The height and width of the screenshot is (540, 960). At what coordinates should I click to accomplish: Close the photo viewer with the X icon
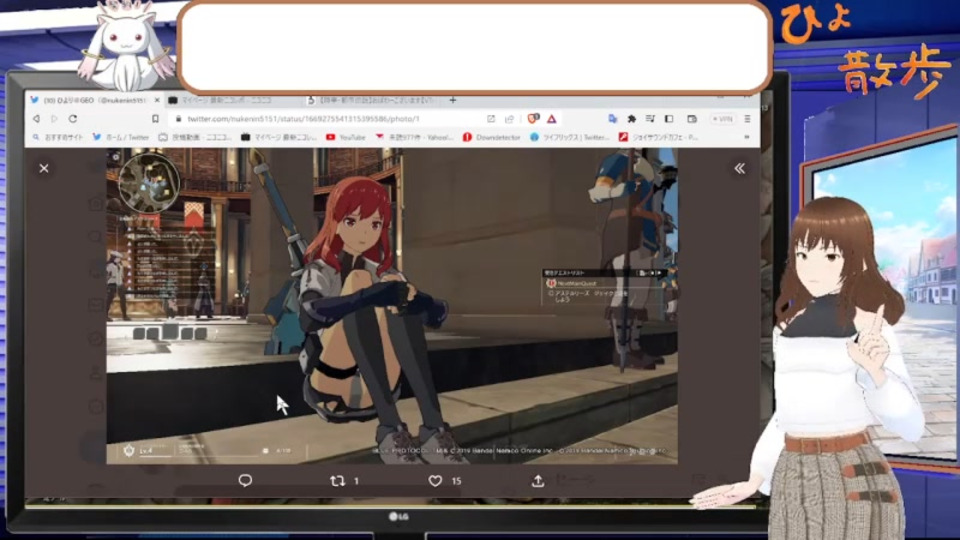[x=44, y=168]
